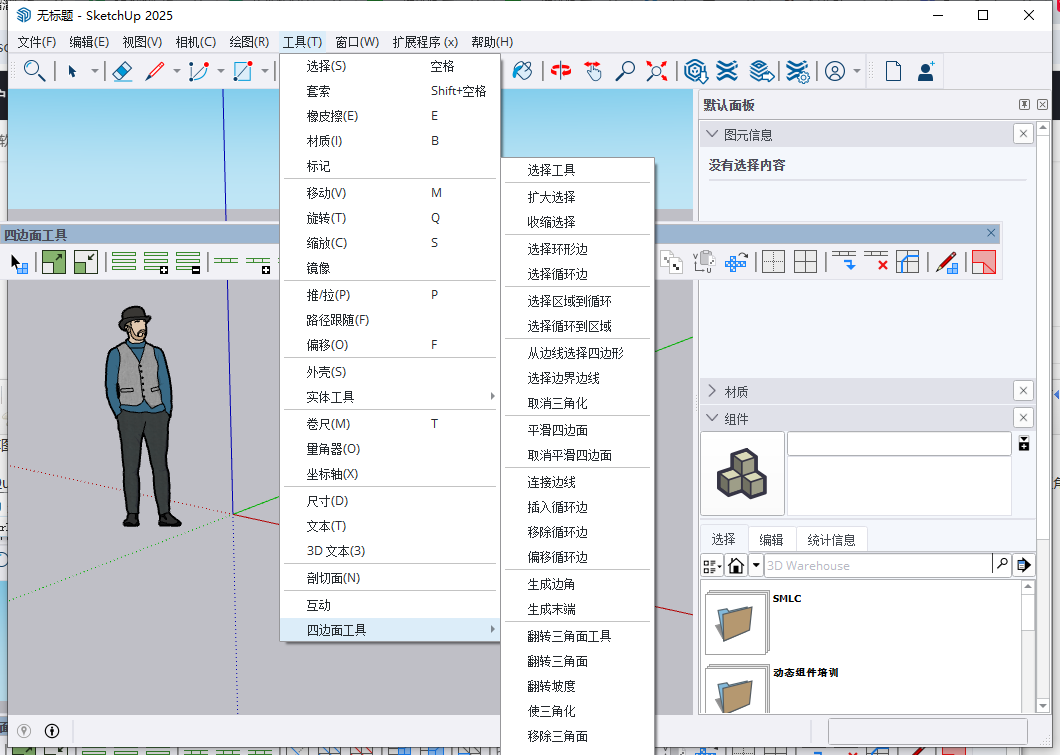Open the 动态组件培训 component folder

(x=737, y=689)
